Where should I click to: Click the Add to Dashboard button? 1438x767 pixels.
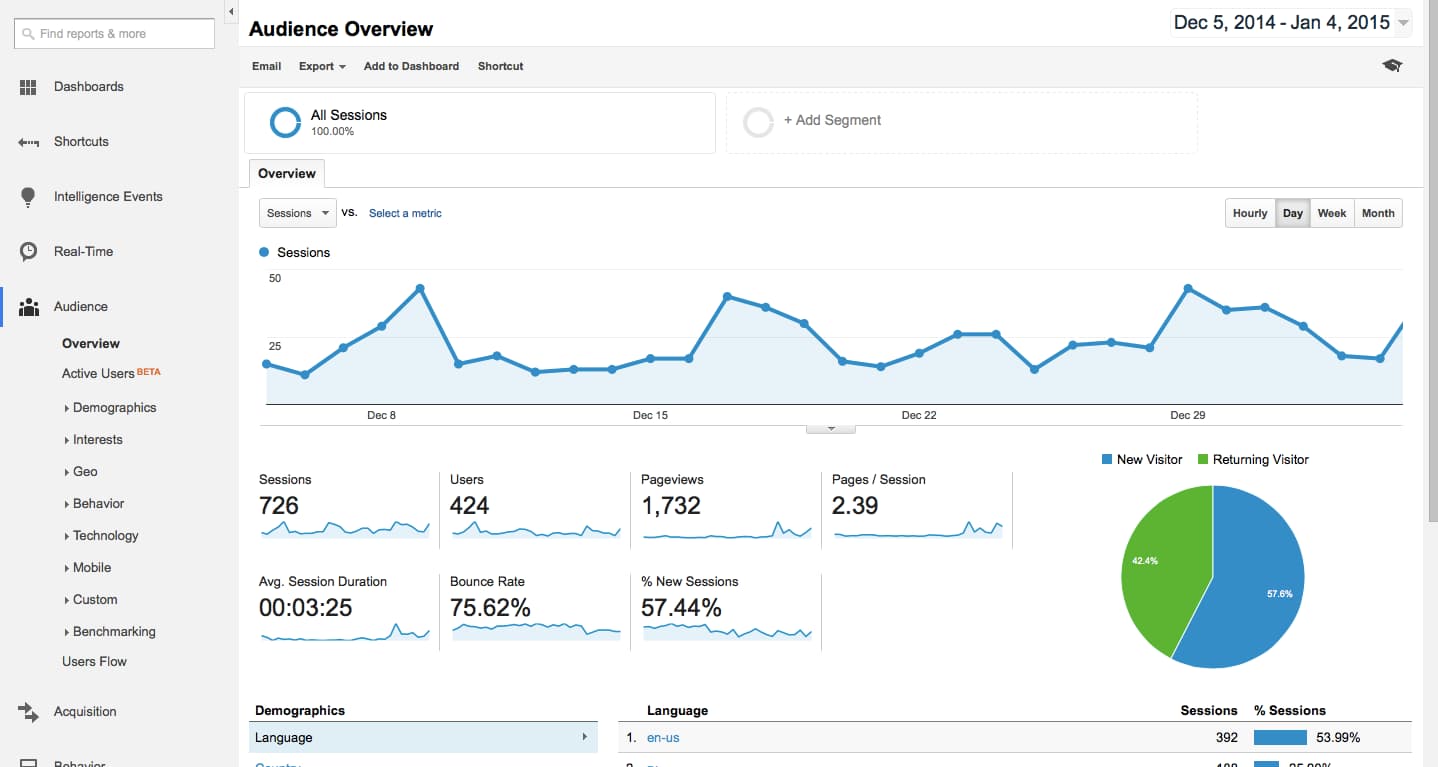(411, 66)
